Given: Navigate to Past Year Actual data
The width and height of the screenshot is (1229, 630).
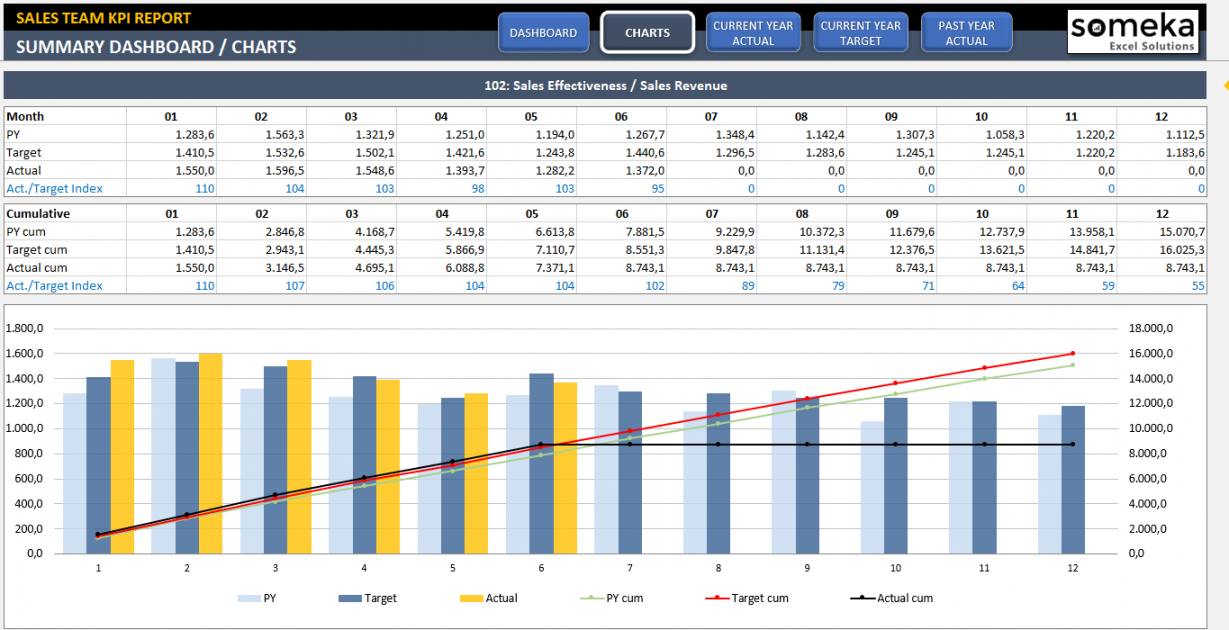Looking at the screenshot, I should coord(966,33).
